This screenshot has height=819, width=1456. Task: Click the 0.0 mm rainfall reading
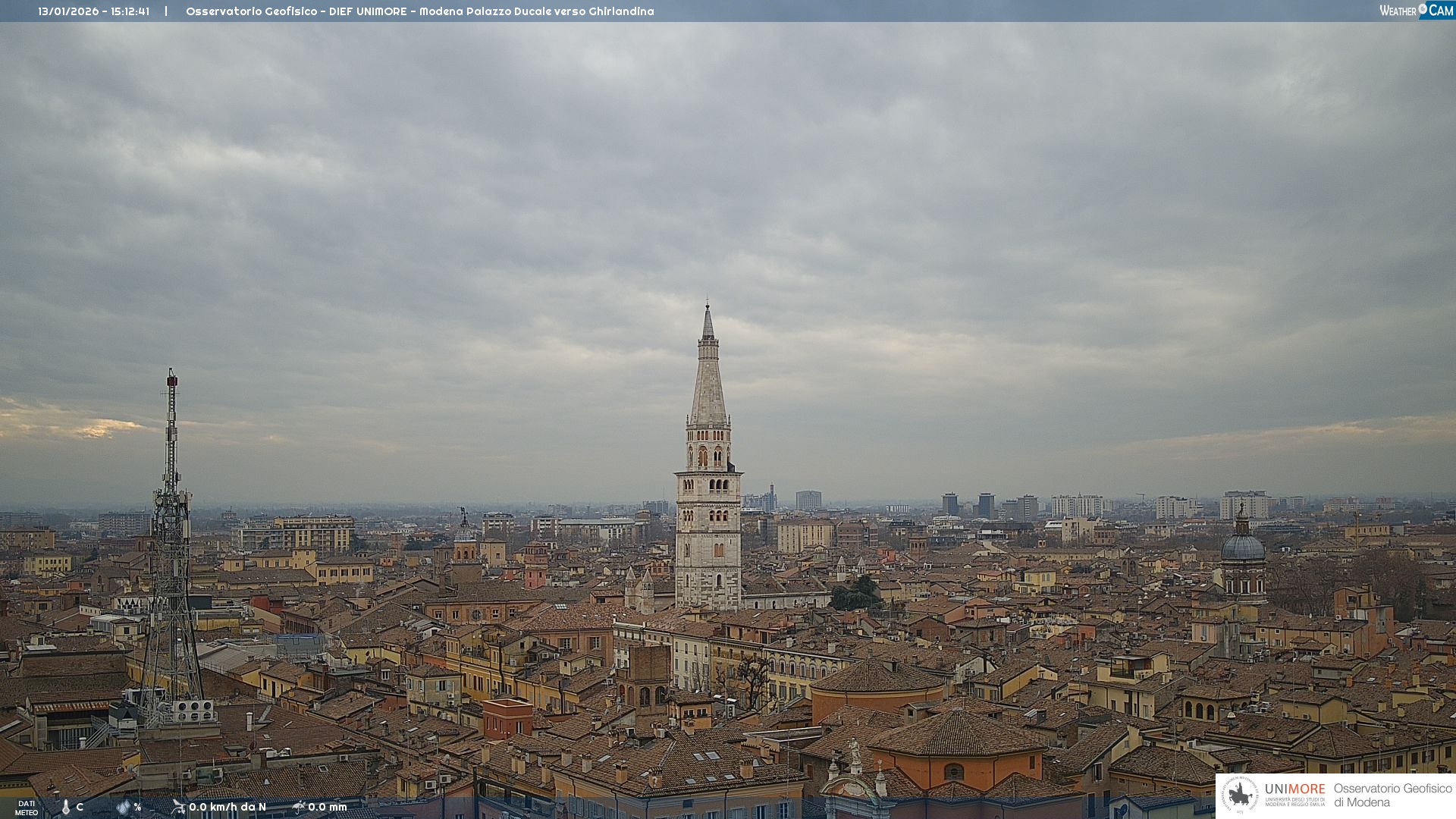[327, 807]
